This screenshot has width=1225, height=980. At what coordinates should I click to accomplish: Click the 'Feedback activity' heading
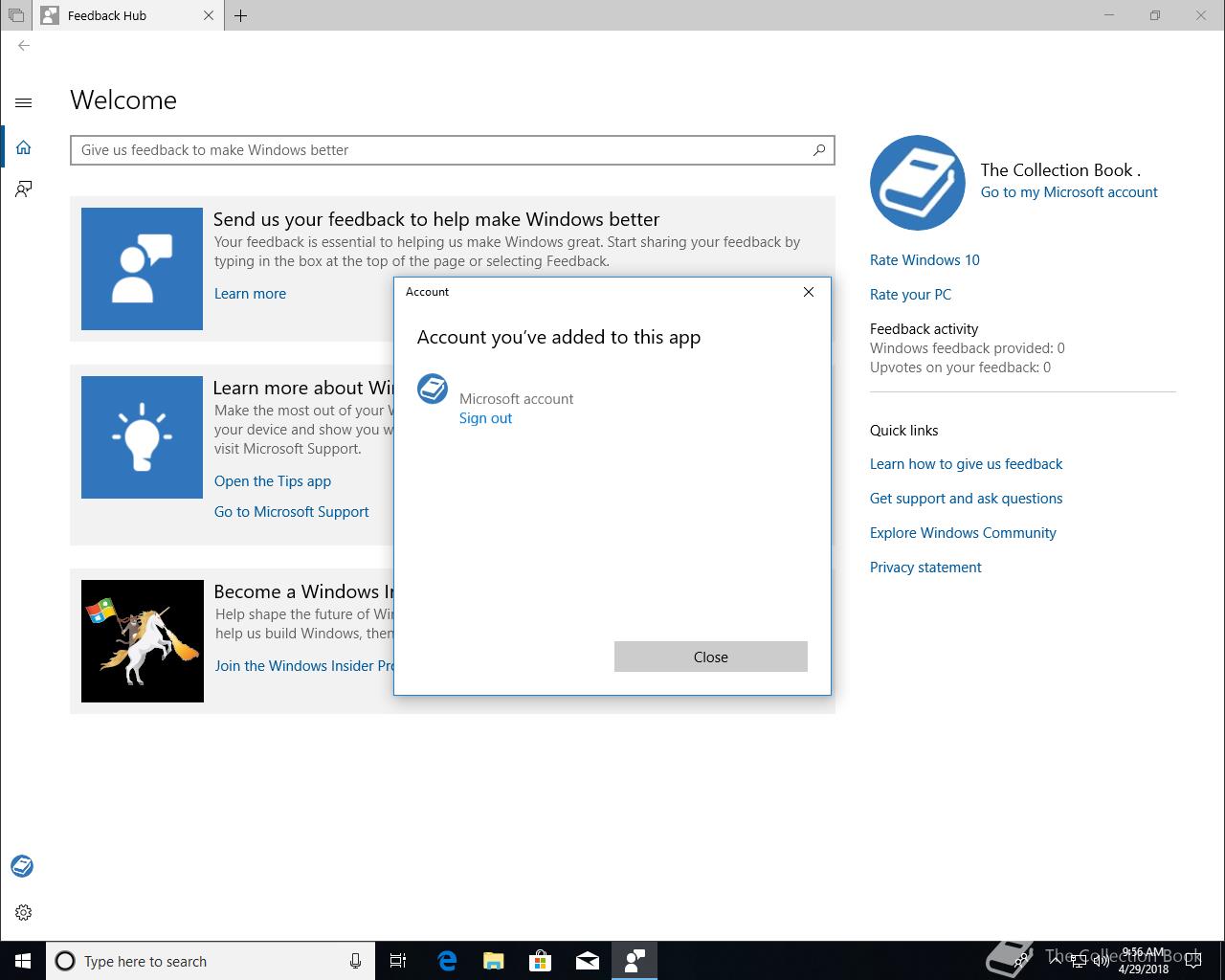tap(924, 329)
